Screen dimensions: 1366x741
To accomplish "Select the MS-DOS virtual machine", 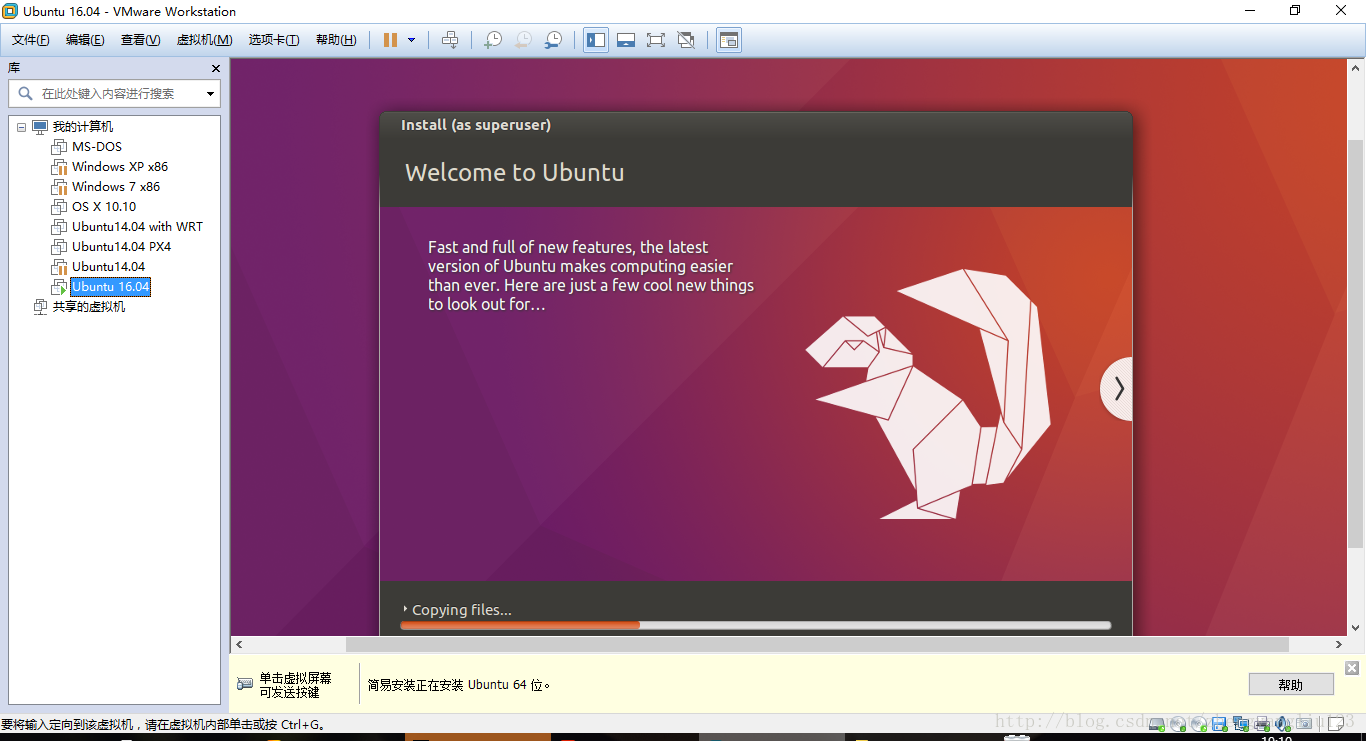I will [97, 147].
